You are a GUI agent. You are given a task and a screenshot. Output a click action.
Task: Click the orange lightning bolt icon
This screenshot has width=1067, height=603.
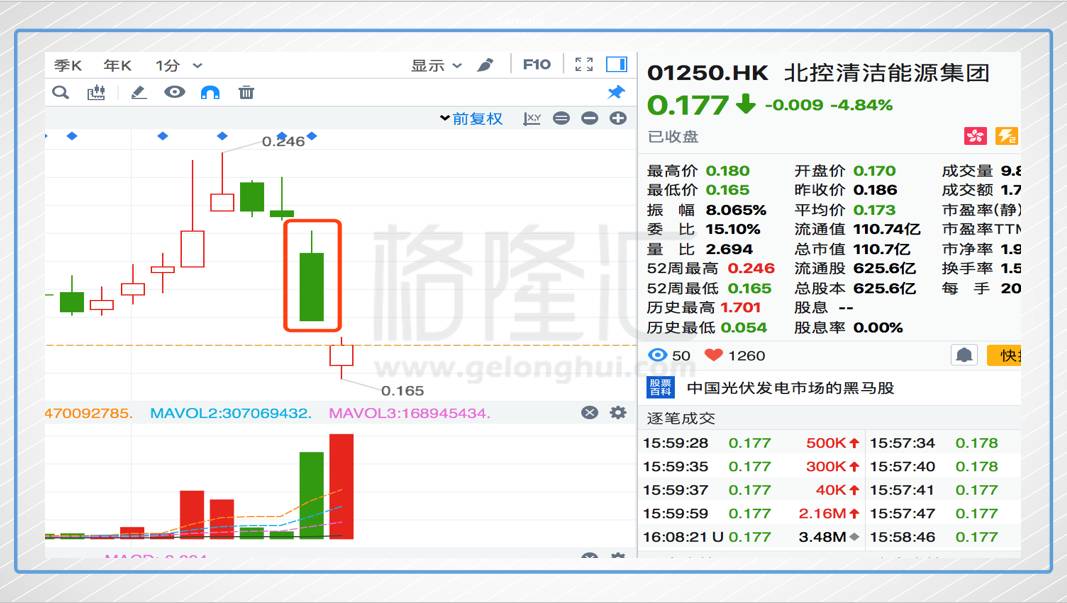(x=1006, y=135)
